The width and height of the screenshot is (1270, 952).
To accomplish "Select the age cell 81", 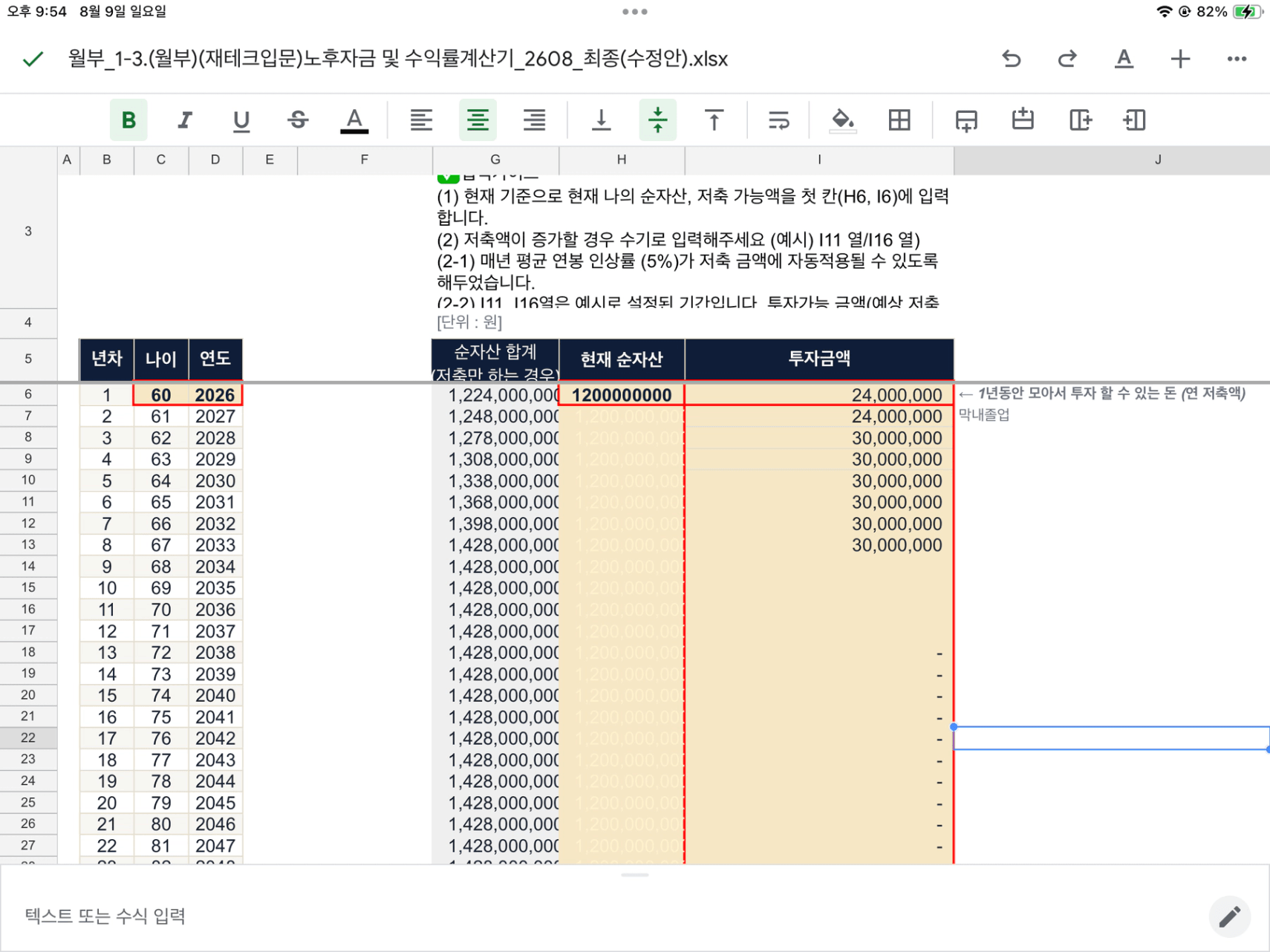I will [161, 846].
